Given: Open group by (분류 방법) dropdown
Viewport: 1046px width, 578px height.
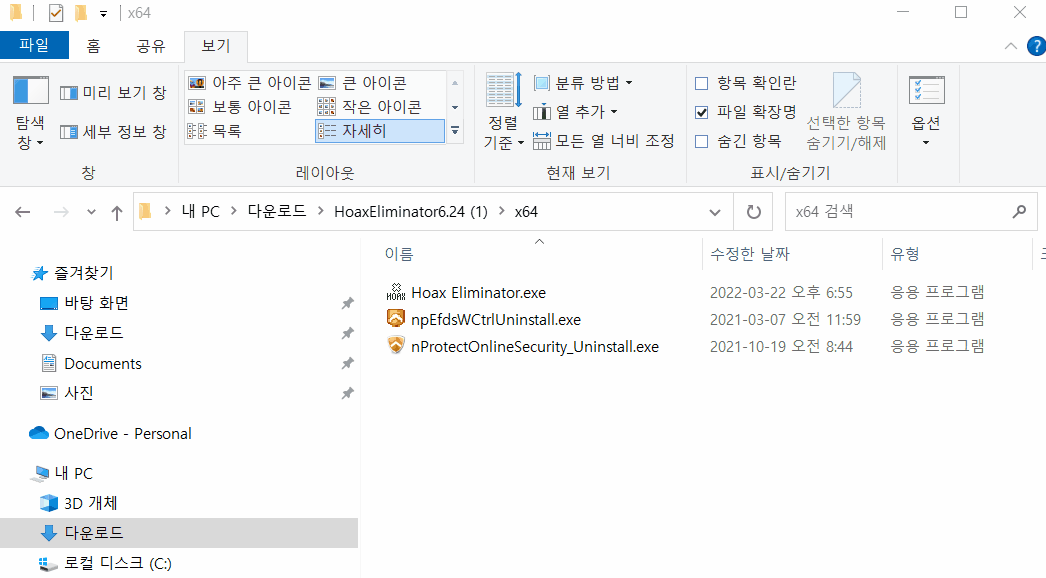Looking at the screenshot, I should (x=583, y=83).
